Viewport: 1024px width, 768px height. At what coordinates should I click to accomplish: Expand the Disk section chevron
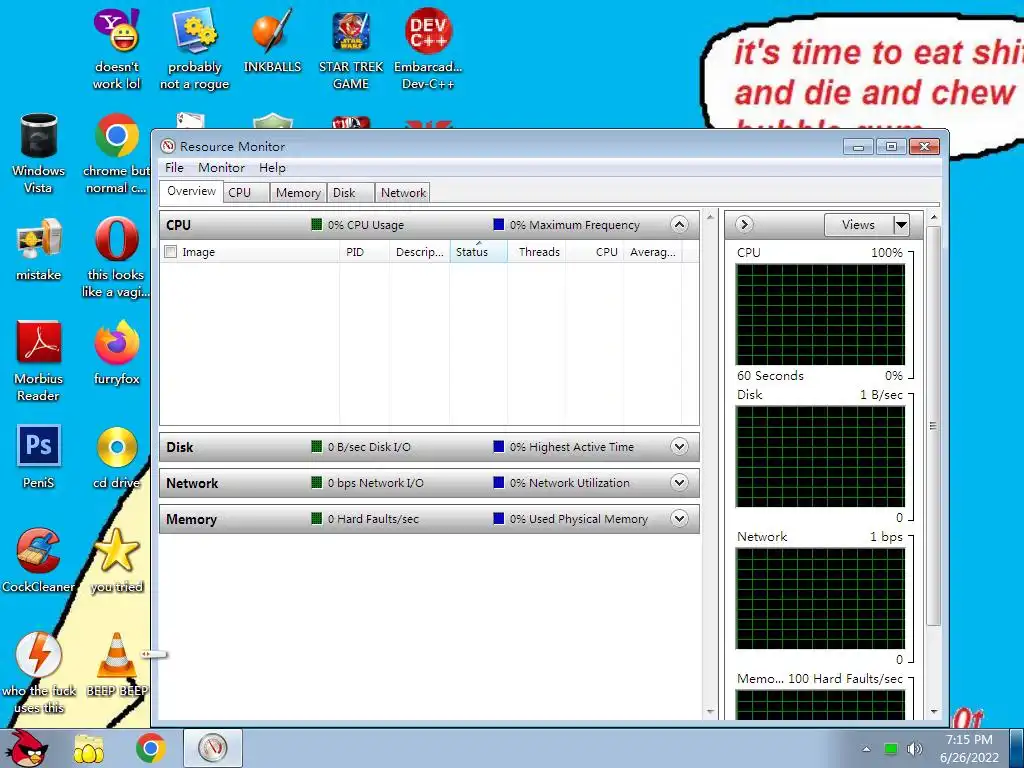679,447
